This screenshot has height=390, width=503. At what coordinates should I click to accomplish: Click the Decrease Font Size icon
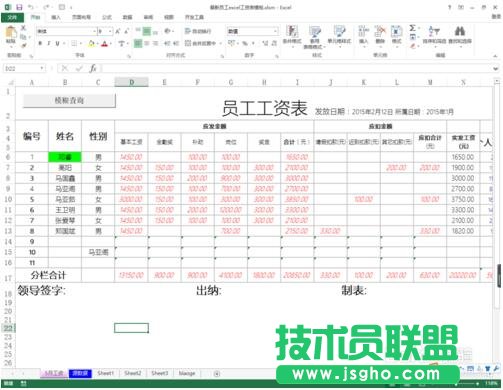[126, 31]
